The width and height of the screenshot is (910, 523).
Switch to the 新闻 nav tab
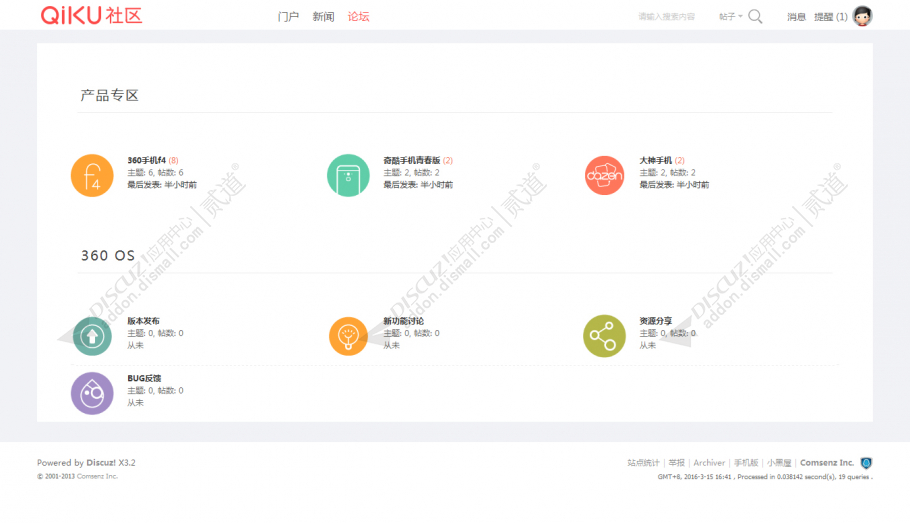click(x=323, y=17)
